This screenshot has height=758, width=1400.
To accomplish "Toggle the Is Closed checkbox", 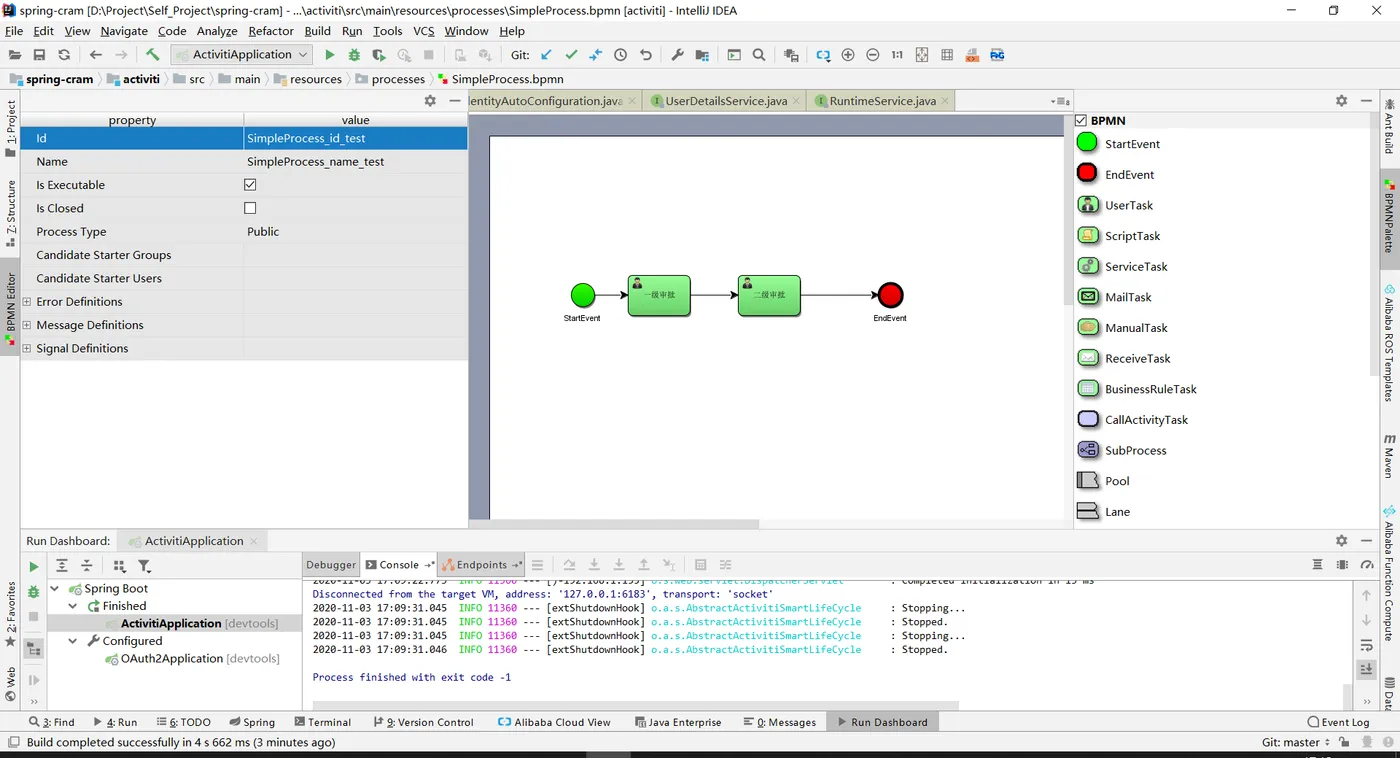I will tap(250, 208).
